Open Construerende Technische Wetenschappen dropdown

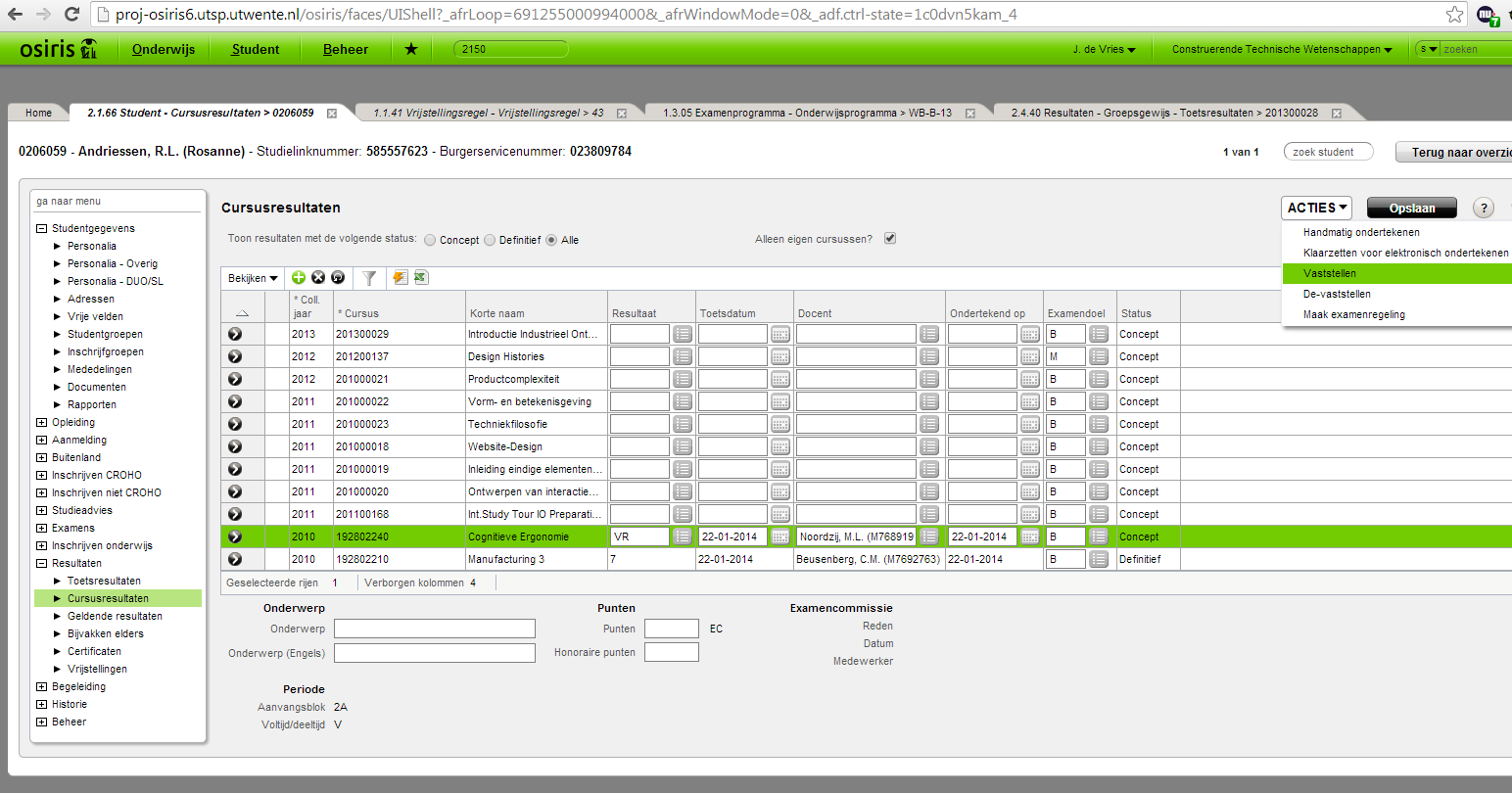1282,49
